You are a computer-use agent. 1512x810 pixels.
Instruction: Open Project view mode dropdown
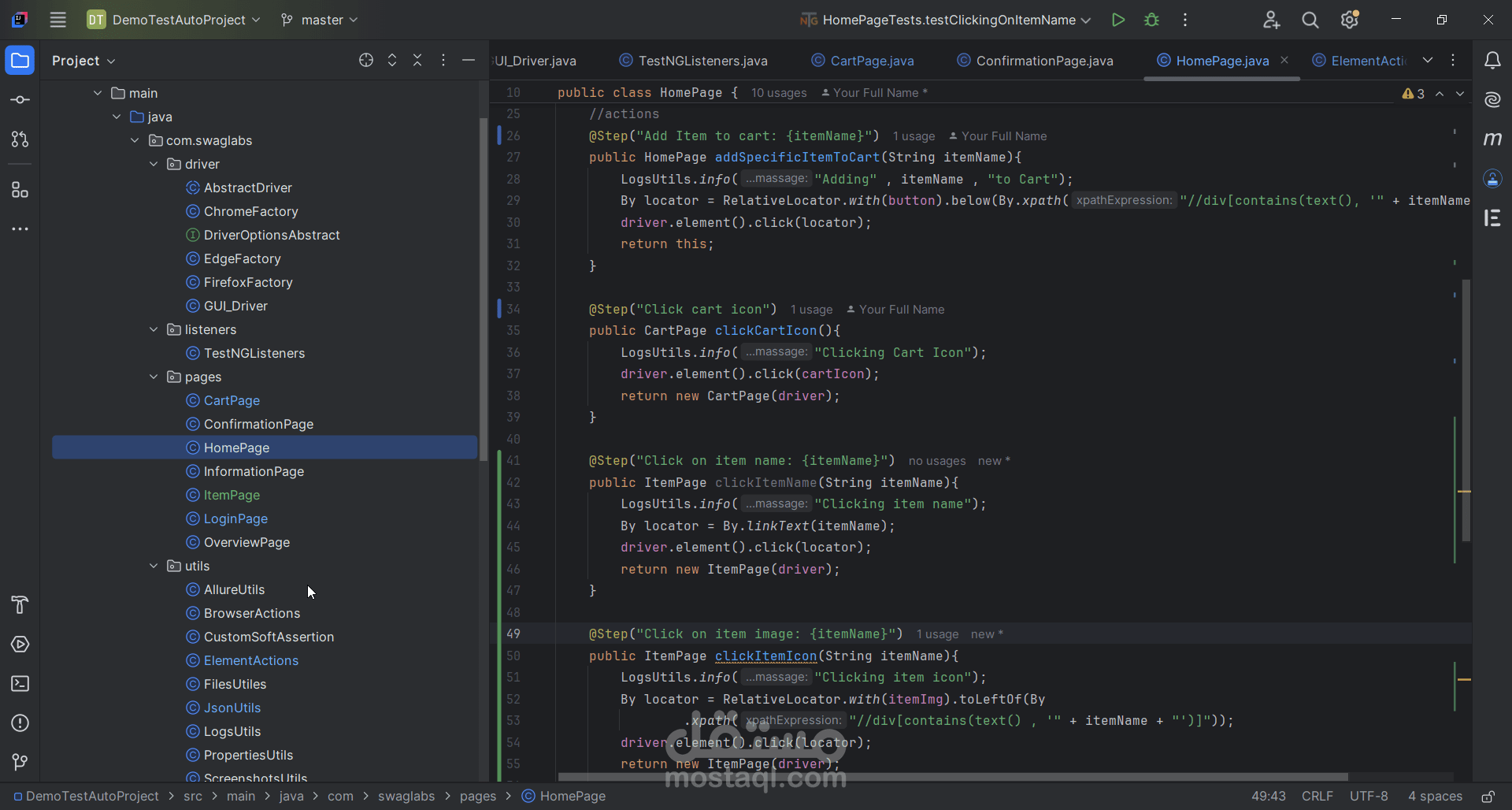click(x=83, y=61)
